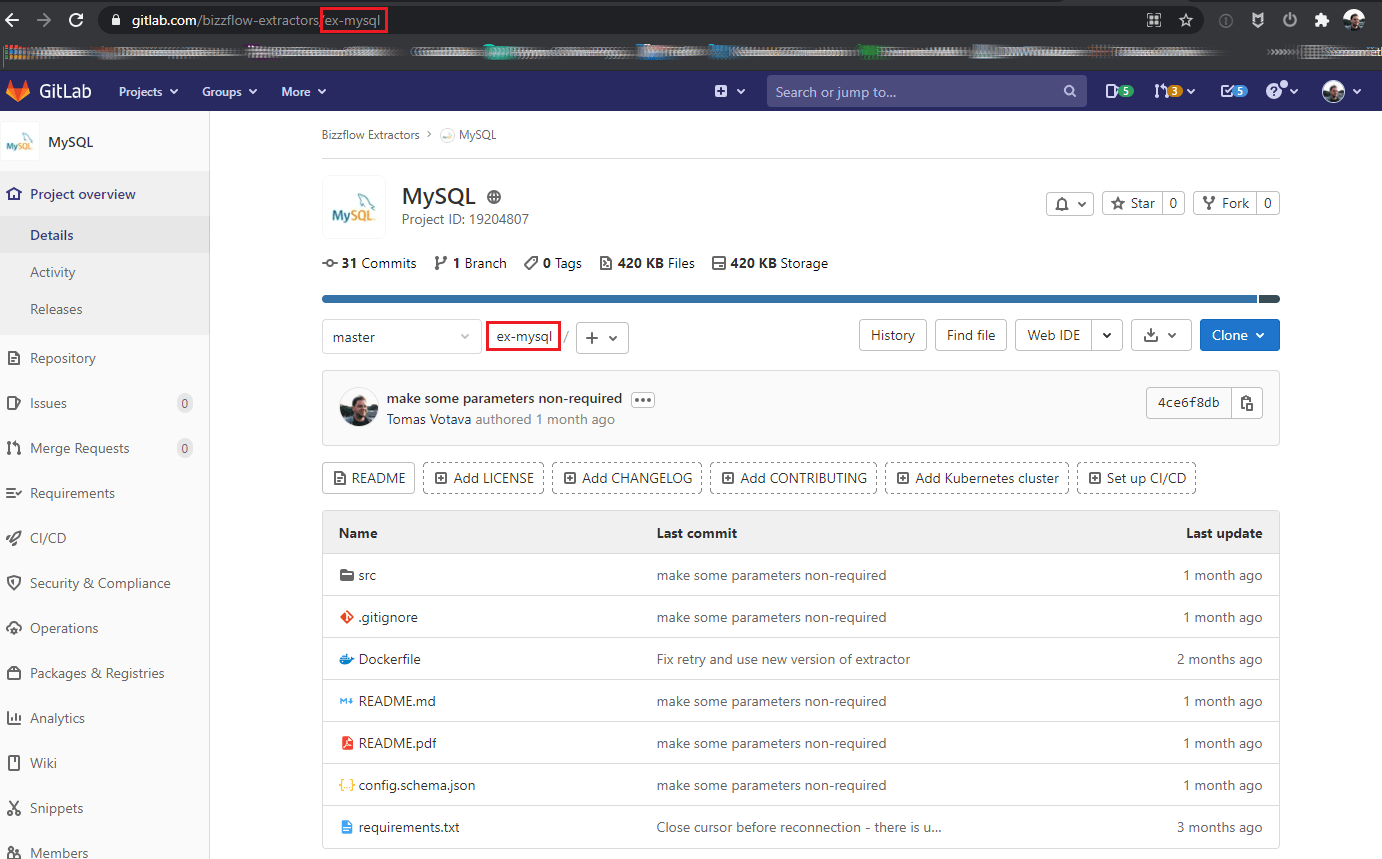The width and height of the screenshot is (1382, 859).
Task: Click the GitLab fox logo
Action: click(x=18, y=91)
